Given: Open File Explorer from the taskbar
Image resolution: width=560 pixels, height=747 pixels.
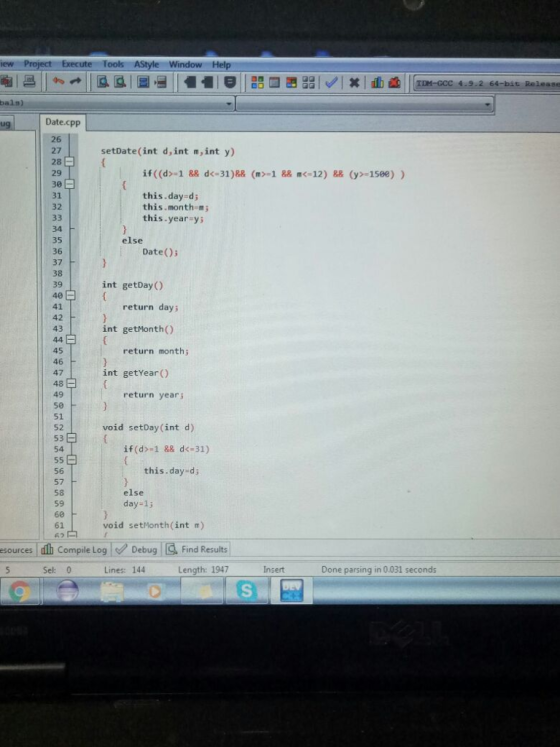Looking at the screenshot, I should click(x=112, y=591).
